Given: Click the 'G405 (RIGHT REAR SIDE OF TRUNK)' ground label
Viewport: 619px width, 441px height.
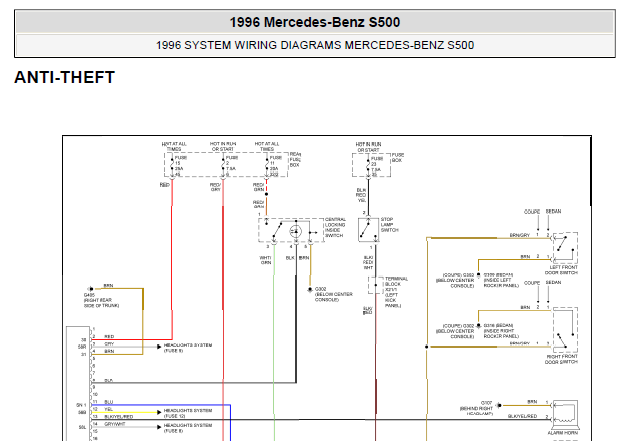Looking at the screenshot, I should click(x=101, y=300).
